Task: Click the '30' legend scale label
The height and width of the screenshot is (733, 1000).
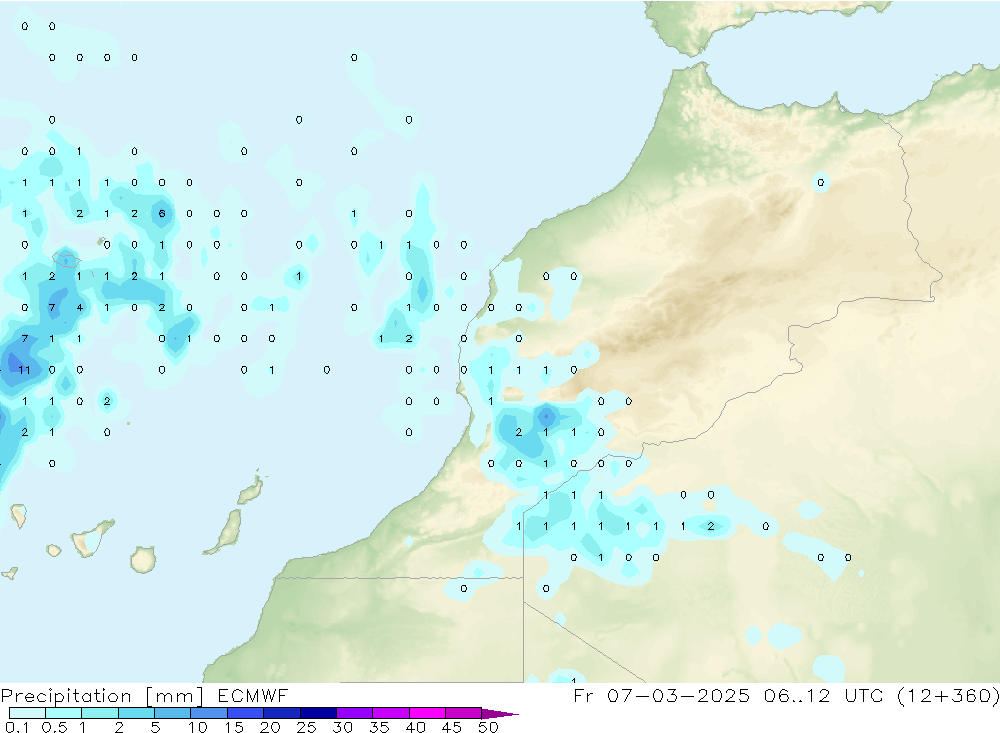Action: pyautogui.click(x=342, y=727)
